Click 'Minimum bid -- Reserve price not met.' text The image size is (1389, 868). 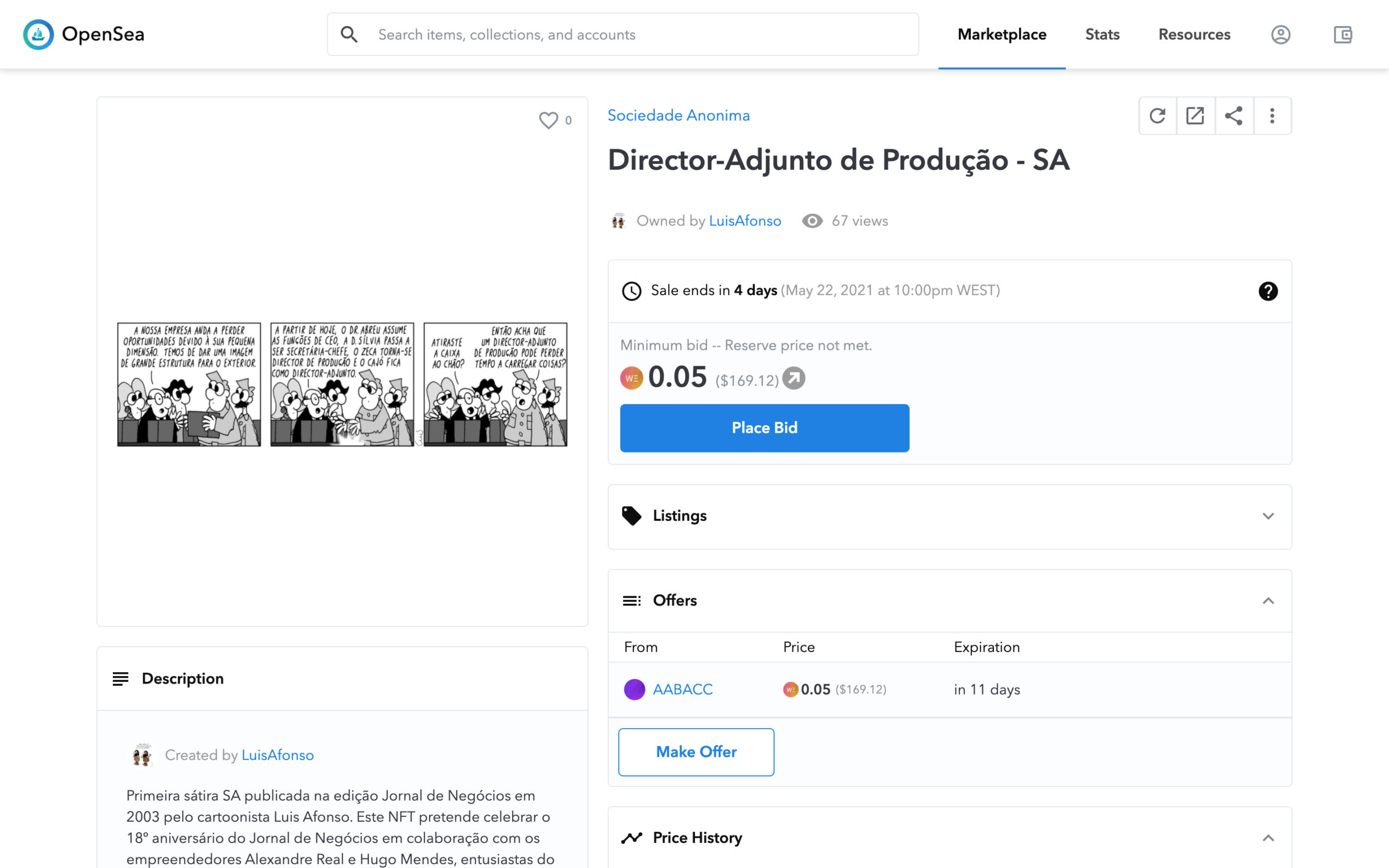click(x=746, y=346)
